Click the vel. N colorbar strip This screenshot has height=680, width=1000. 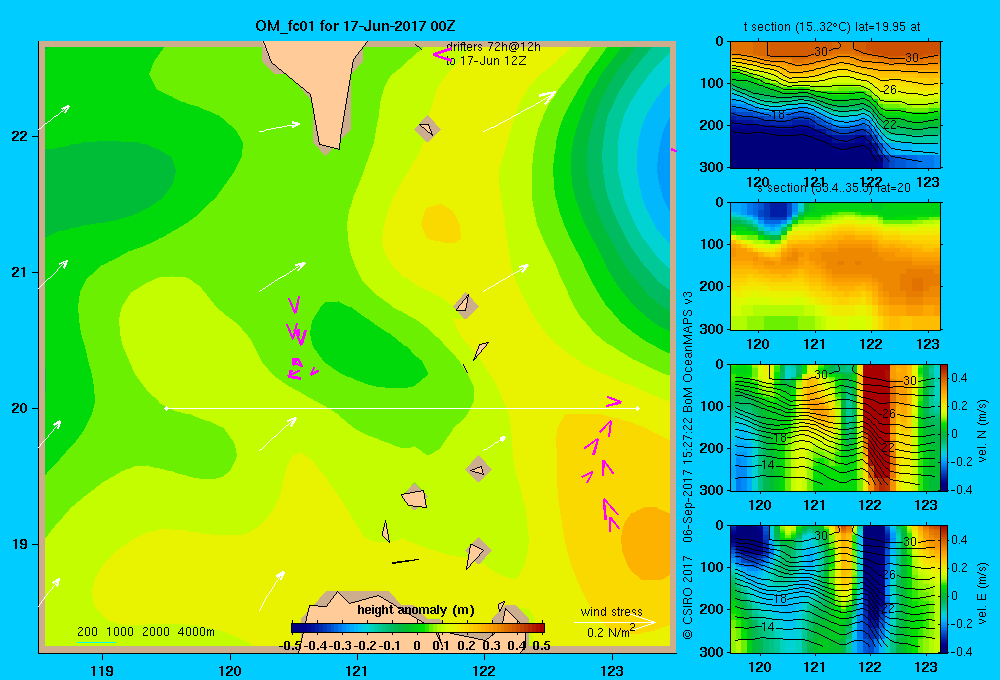944,427
